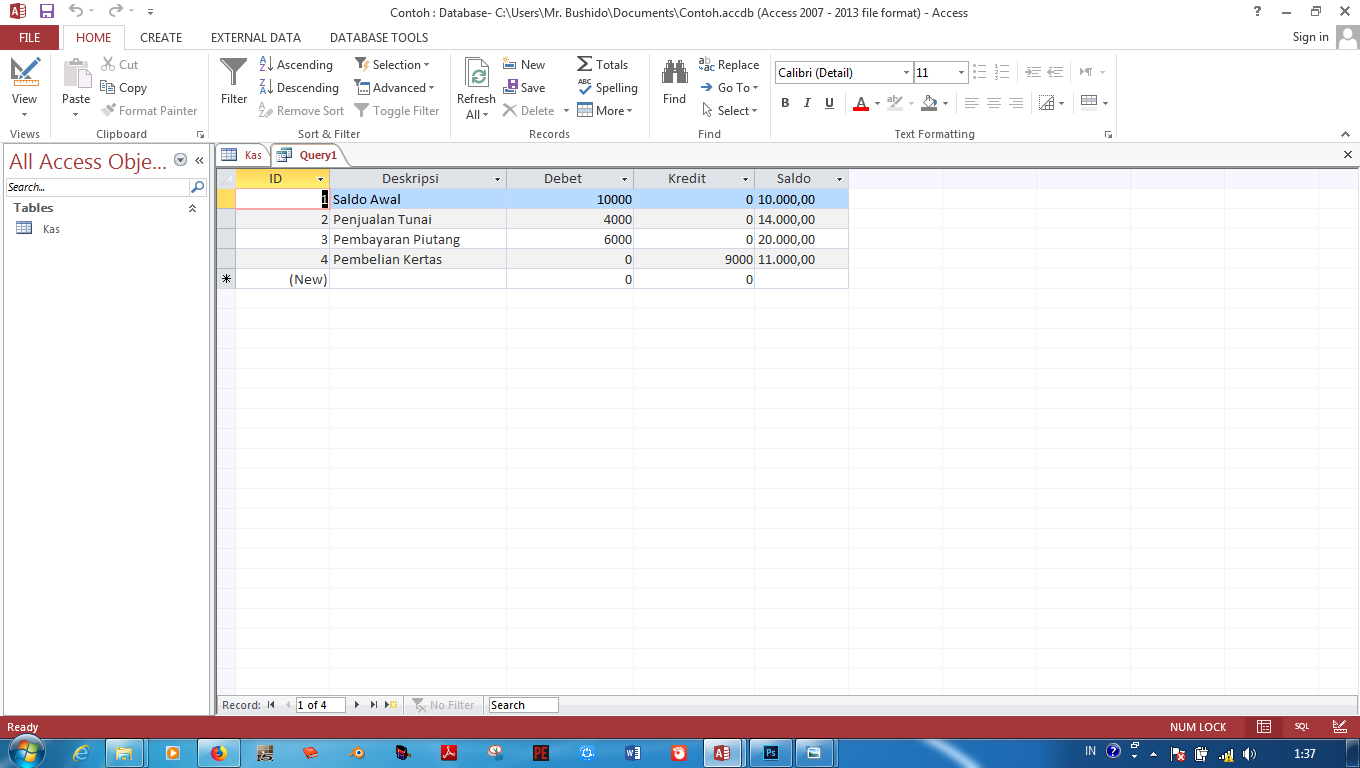Toggle bold formatting
Image resolution: width=1360 pixels, height=768 pixels.
pyautogui.click(x=785, y=103)
